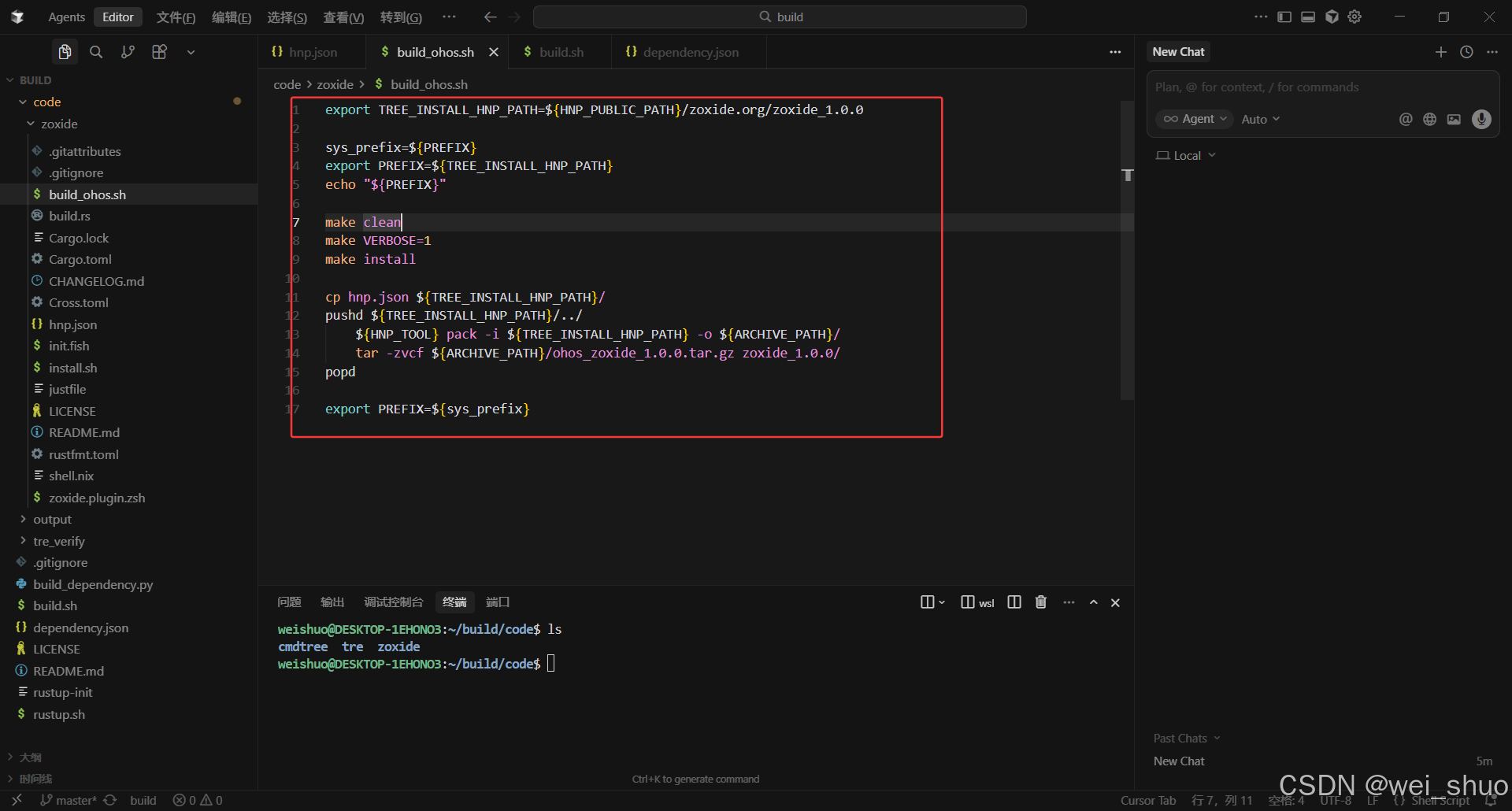Expand the Past Chats section
The image size is (1512, 811).
1187,738
